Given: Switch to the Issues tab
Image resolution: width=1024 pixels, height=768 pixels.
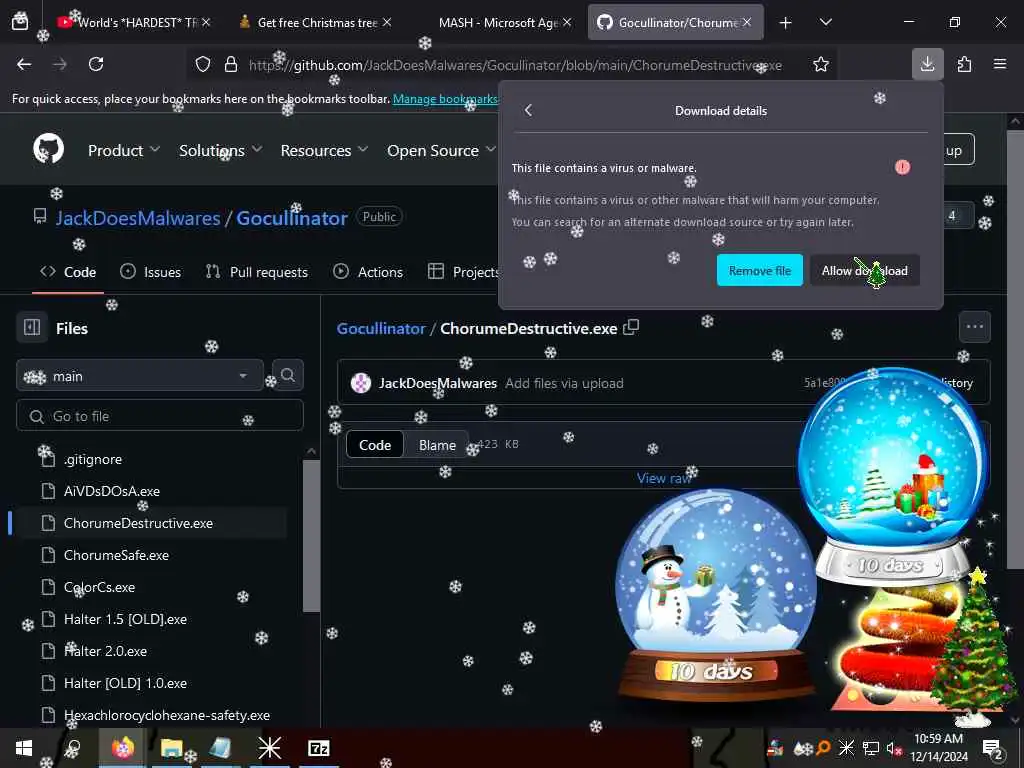Looking at the screenshot, I should click(151, 272).
